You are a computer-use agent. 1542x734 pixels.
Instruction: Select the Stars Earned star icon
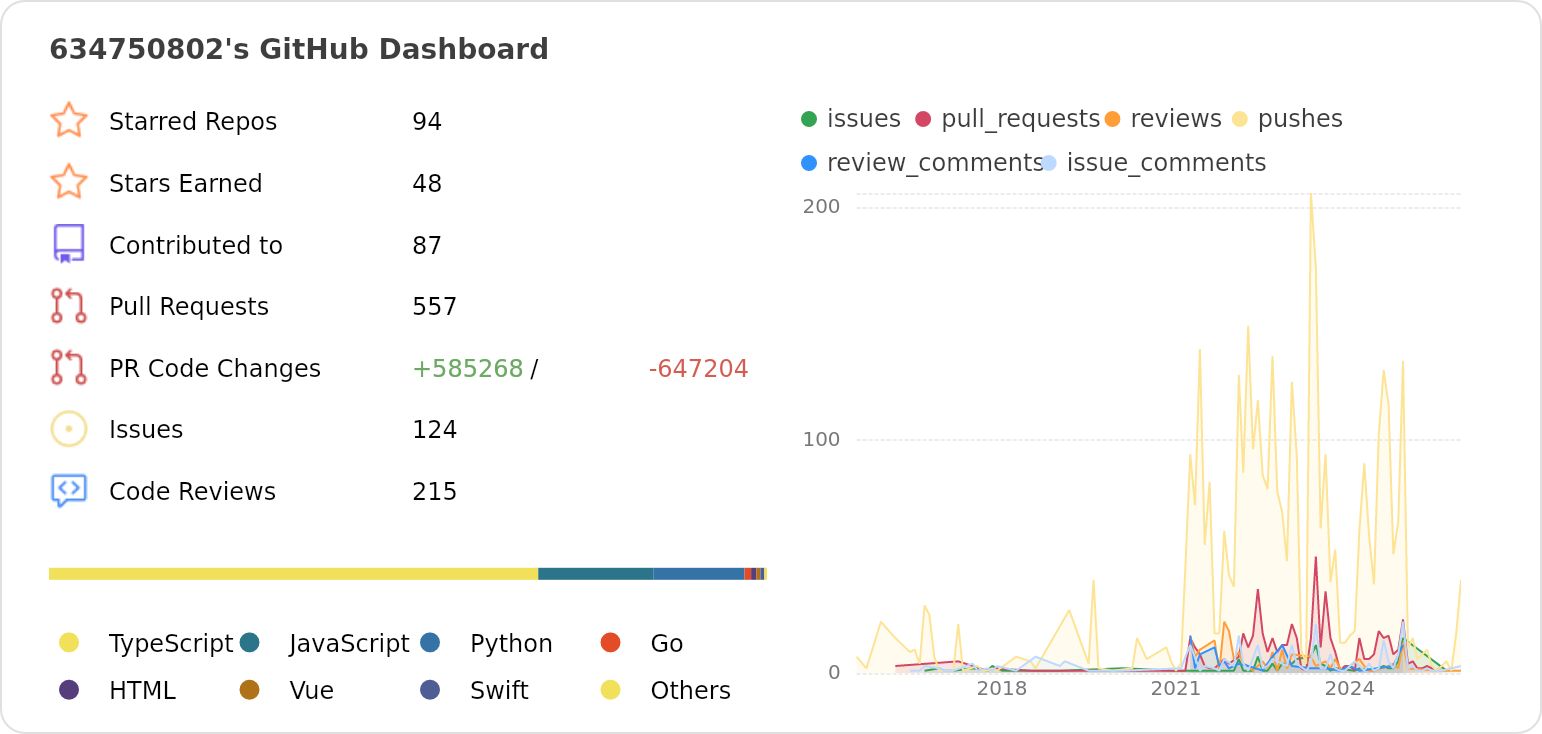[68, 183]
